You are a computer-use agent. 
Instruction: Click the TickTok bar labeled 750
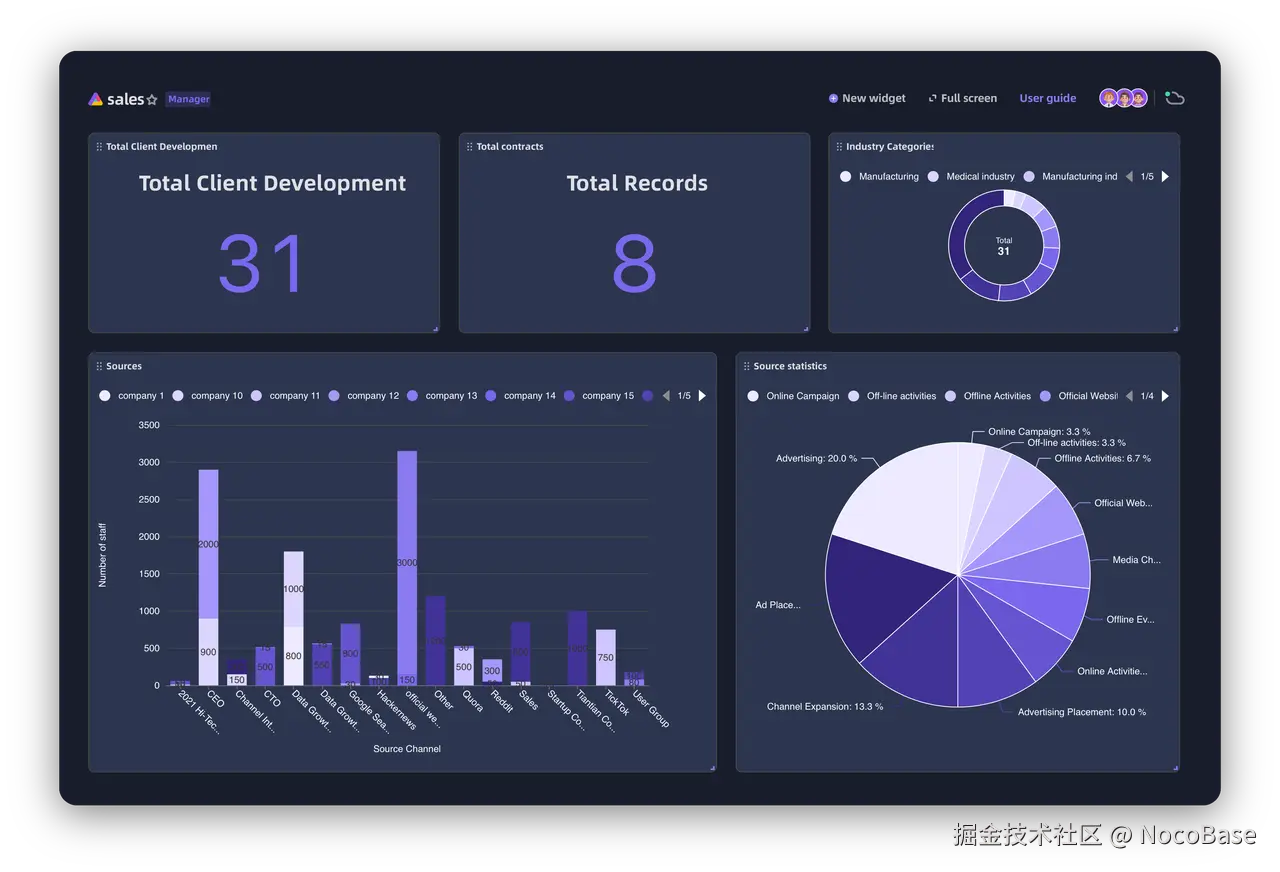point(605,657)
